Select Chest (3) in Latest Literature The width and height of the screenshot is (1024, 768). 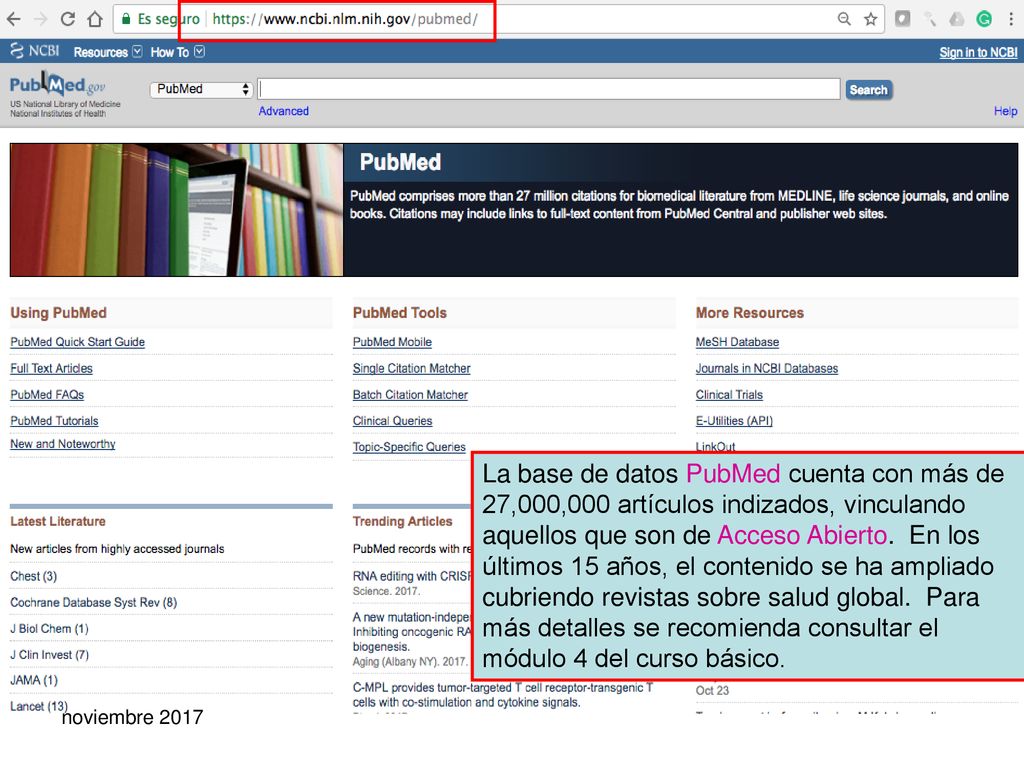33,576
